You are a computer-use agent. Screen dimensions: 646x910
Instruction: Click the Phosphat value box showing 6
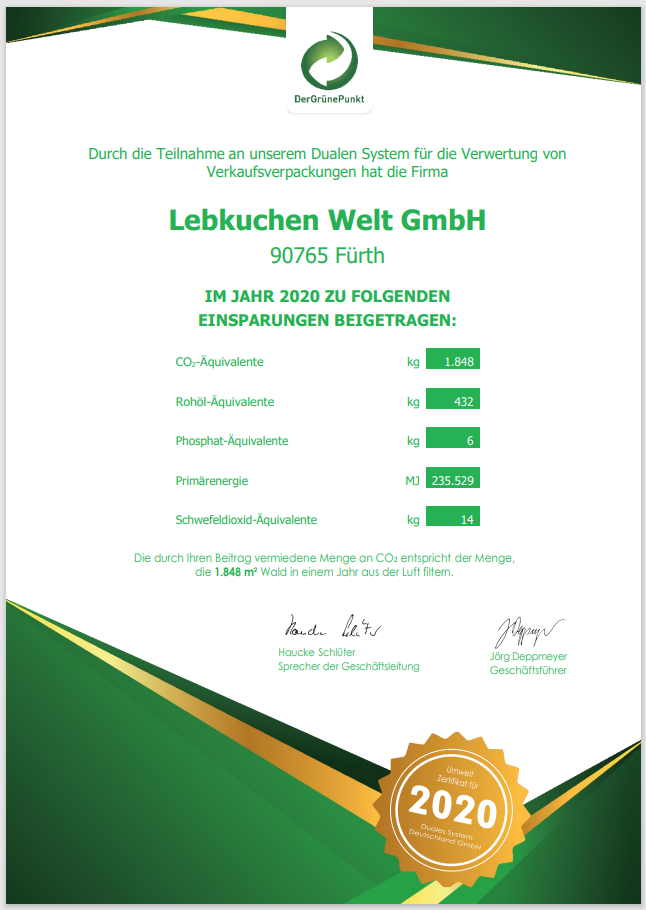(x=453, y=438)
